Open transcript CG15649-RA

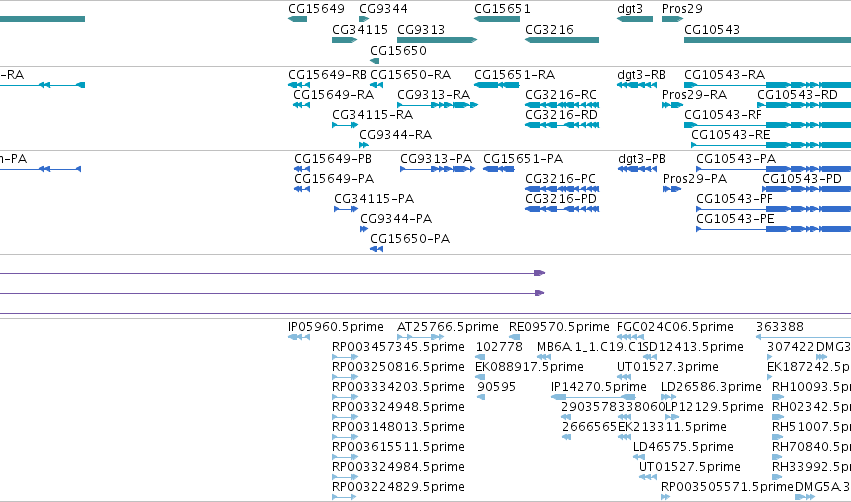pos(334,95)
